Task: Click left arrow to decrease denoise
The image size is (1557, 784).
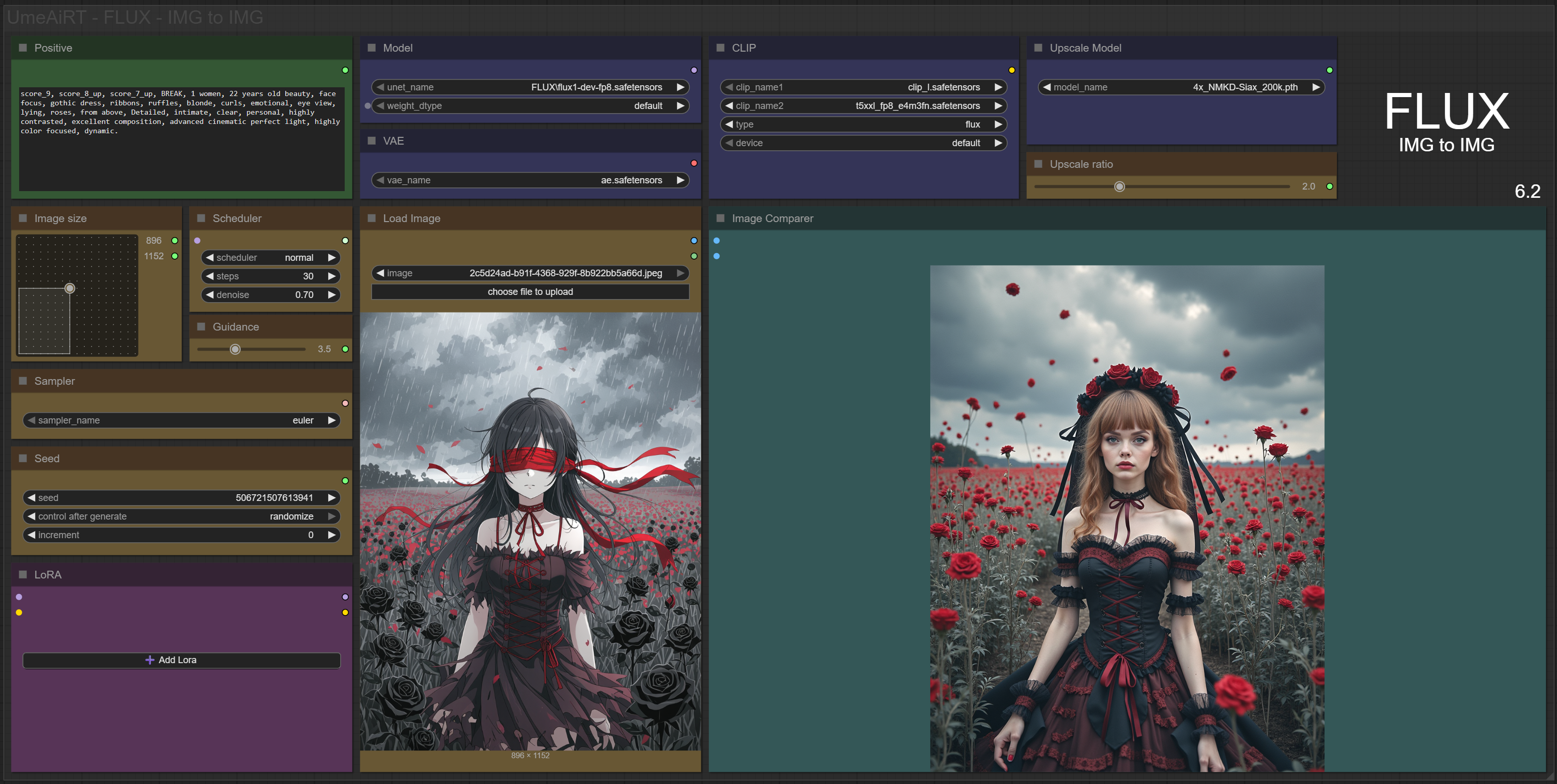Action: tap(210, 295)
